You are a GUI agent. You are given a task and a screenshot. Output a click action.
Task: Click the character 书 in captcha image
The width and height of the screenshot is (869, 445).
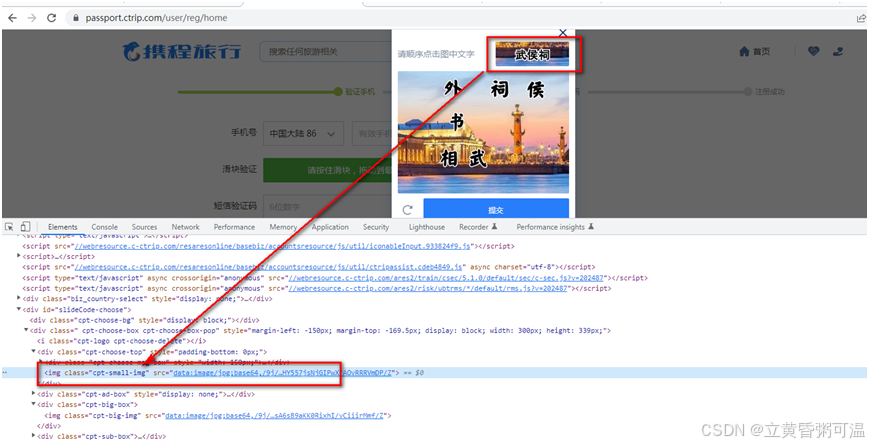[x=457, y=121]
